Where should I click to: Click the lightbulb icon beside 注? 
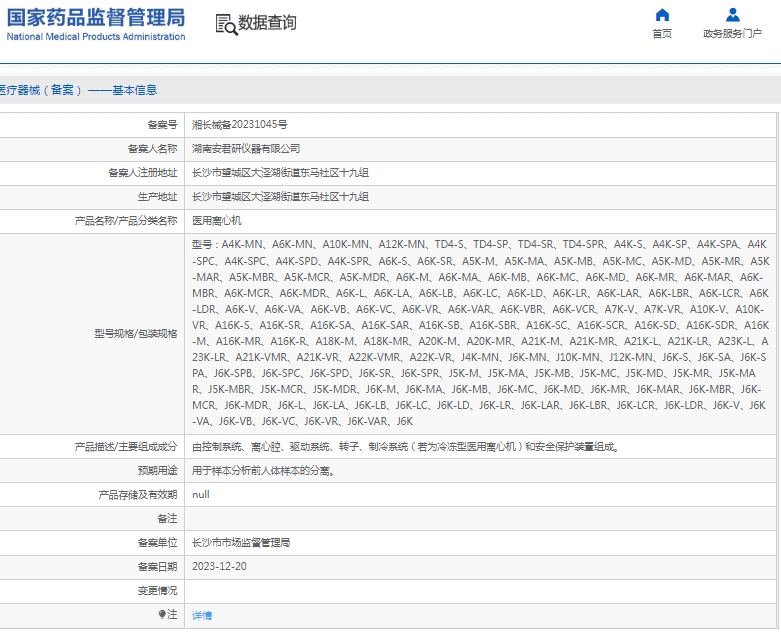pyautogui.click(x=162, y=614)
